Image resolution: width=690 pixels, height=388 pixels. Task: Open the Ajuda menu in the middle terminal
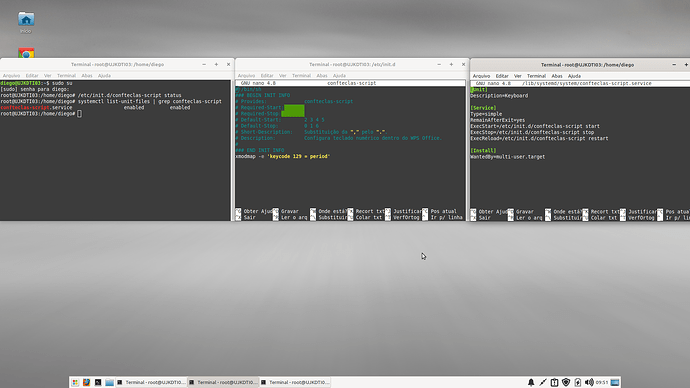[x=339, y=76]
